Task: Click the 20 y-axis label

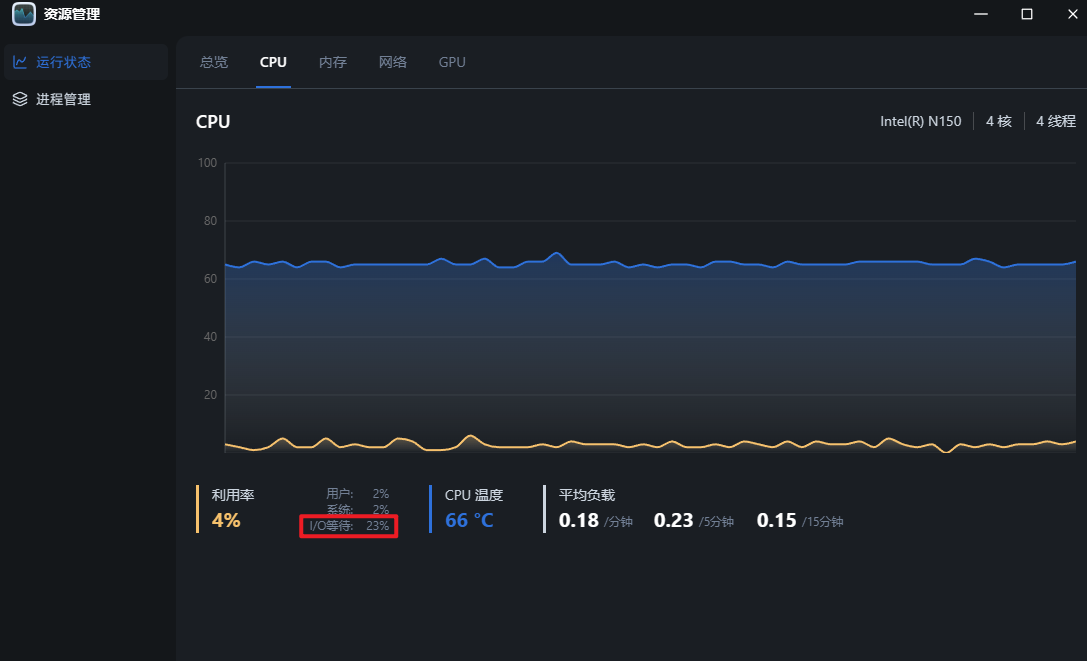Action: (x=210, y=395)
